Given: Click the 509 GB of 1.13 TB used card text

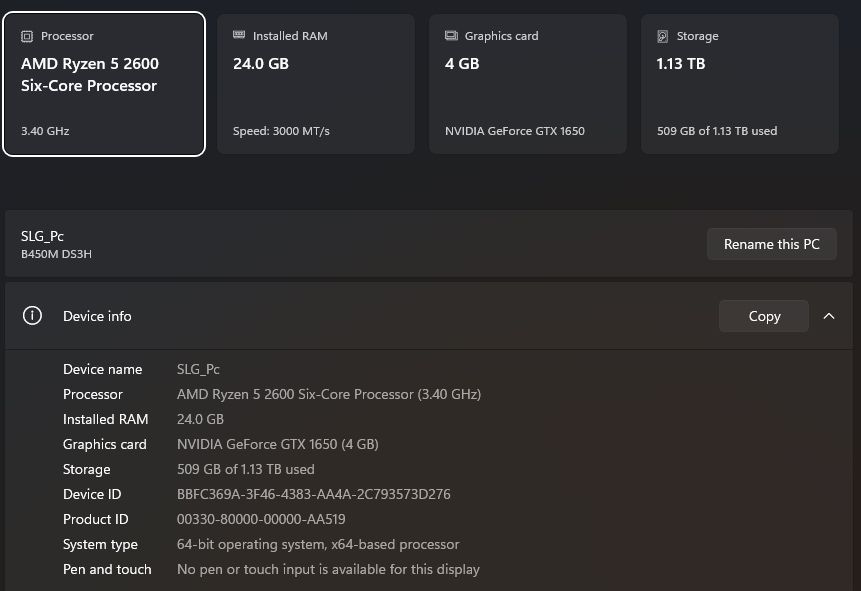Looking at the screenshot, I should click(x=717, y=131).
